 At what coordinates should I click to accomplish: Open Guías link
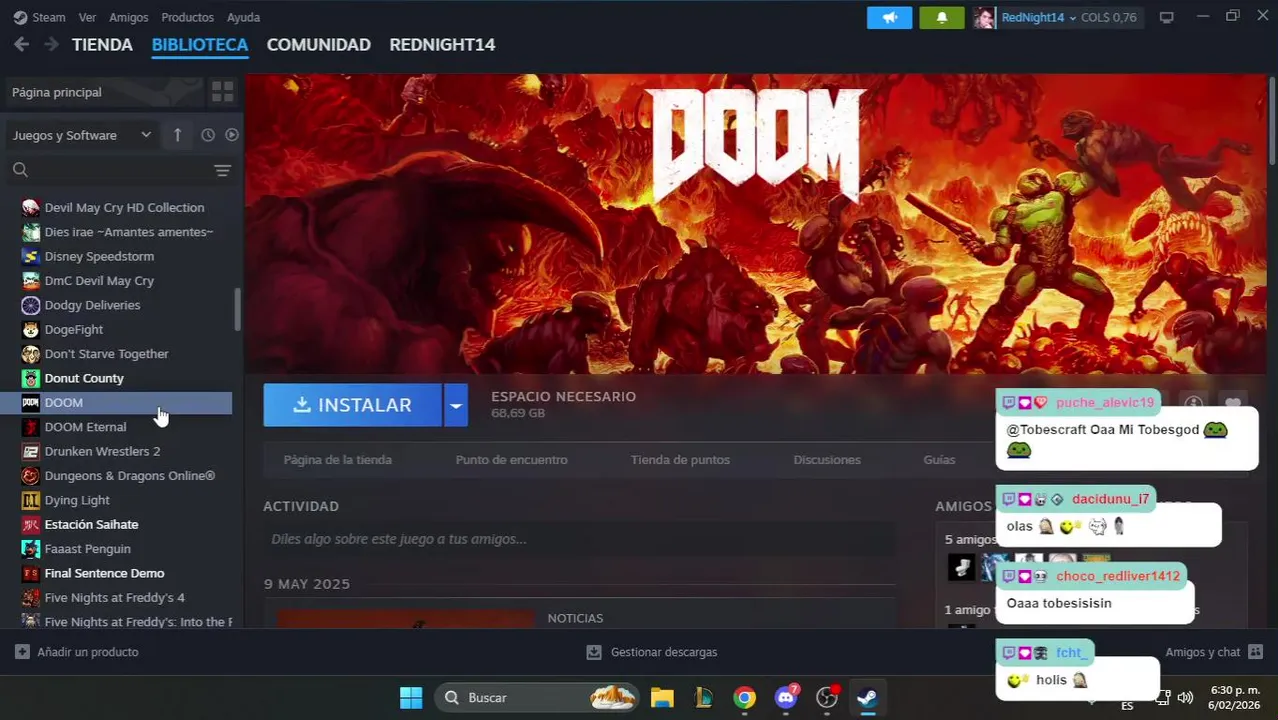click(x=939, y=460)
